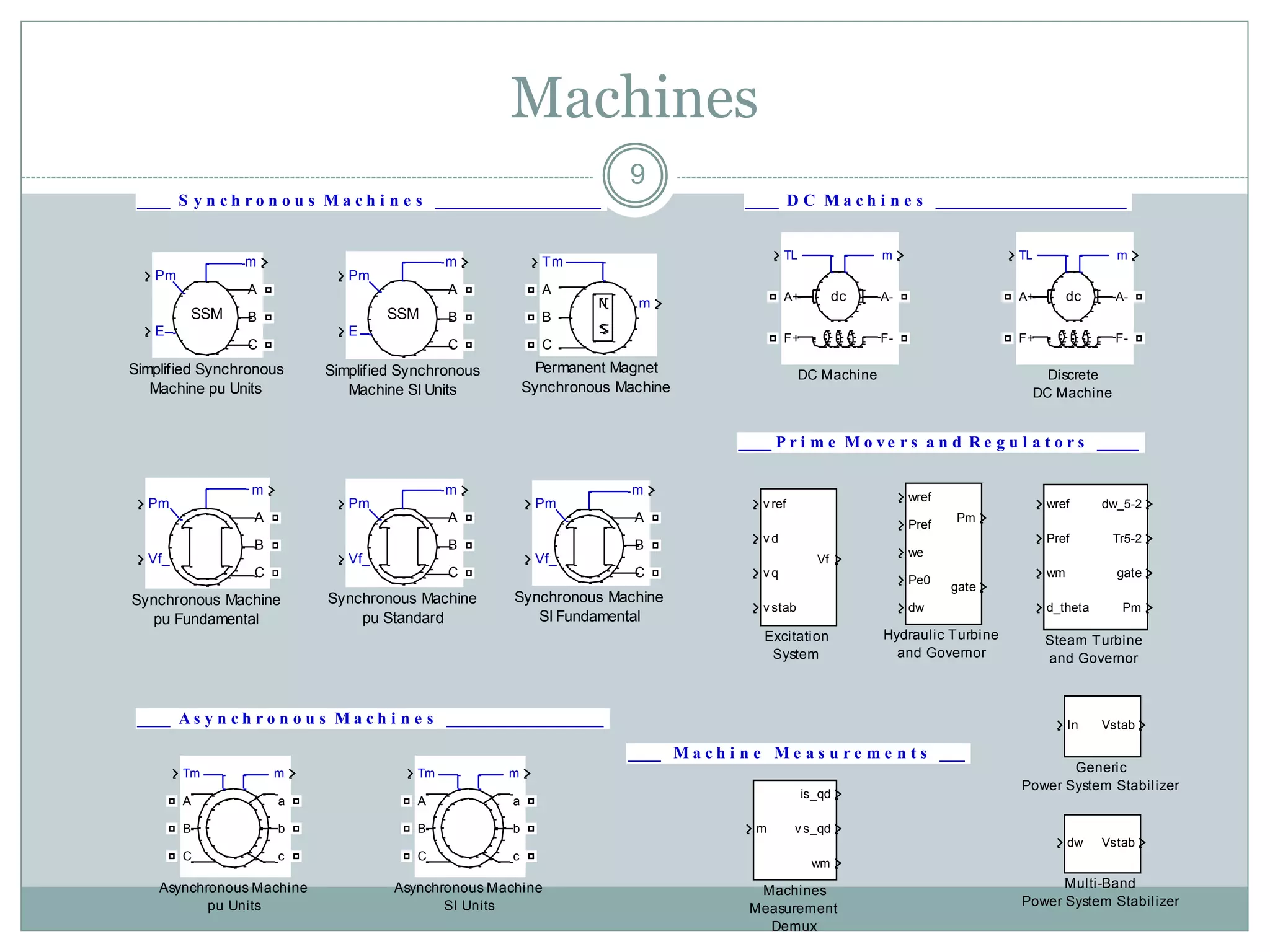The image size is (1270, 952).
Task: Select the Synchronous Machine SI Fundamental block
Action: point(589,545)
